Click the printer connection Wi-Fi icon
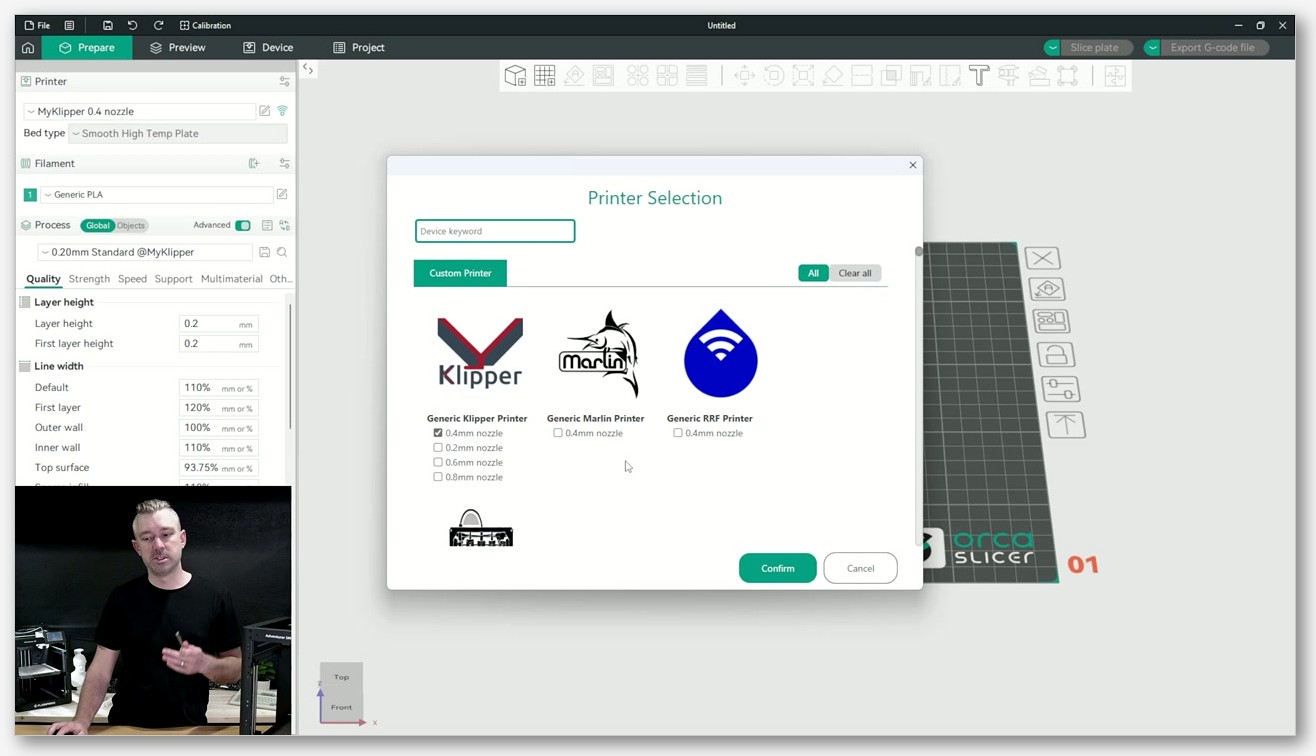 (282, 111)
